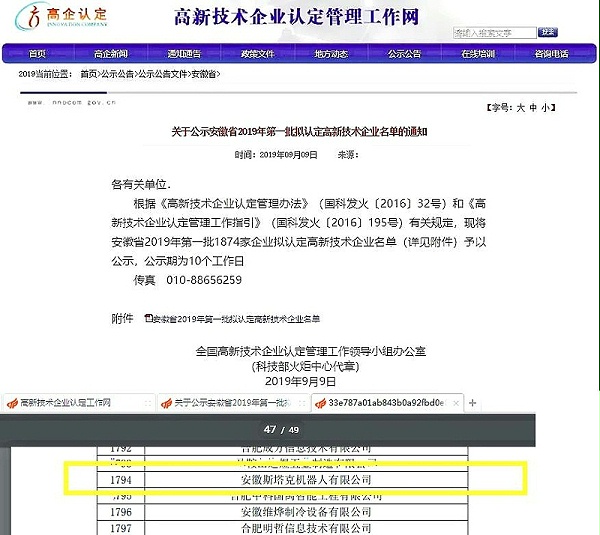
Task: Close the 33e787a01ab843b0a92fbd0e tab
Action: 456,403
